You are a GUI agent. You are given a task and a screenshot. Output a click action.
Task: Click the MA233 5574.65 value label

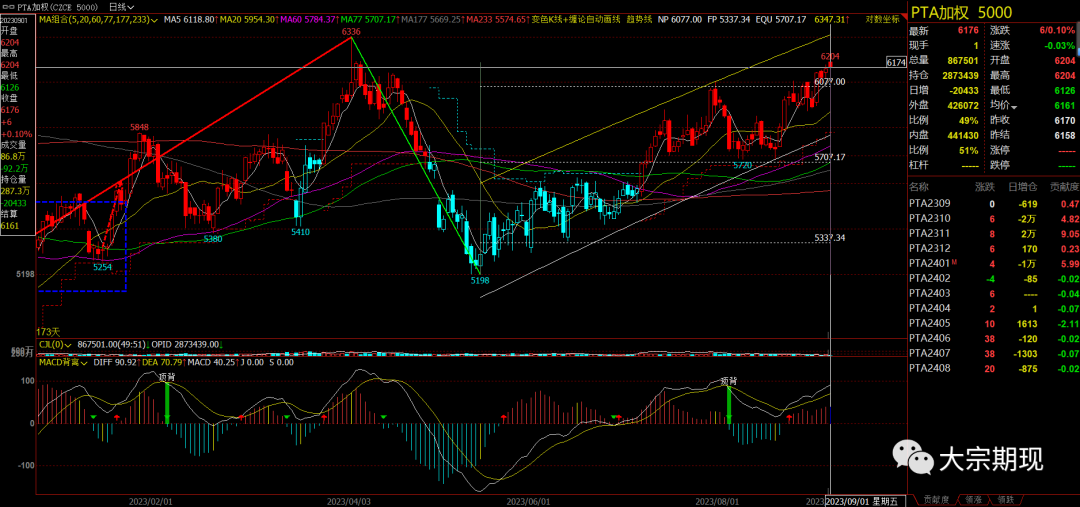point(496,20)
